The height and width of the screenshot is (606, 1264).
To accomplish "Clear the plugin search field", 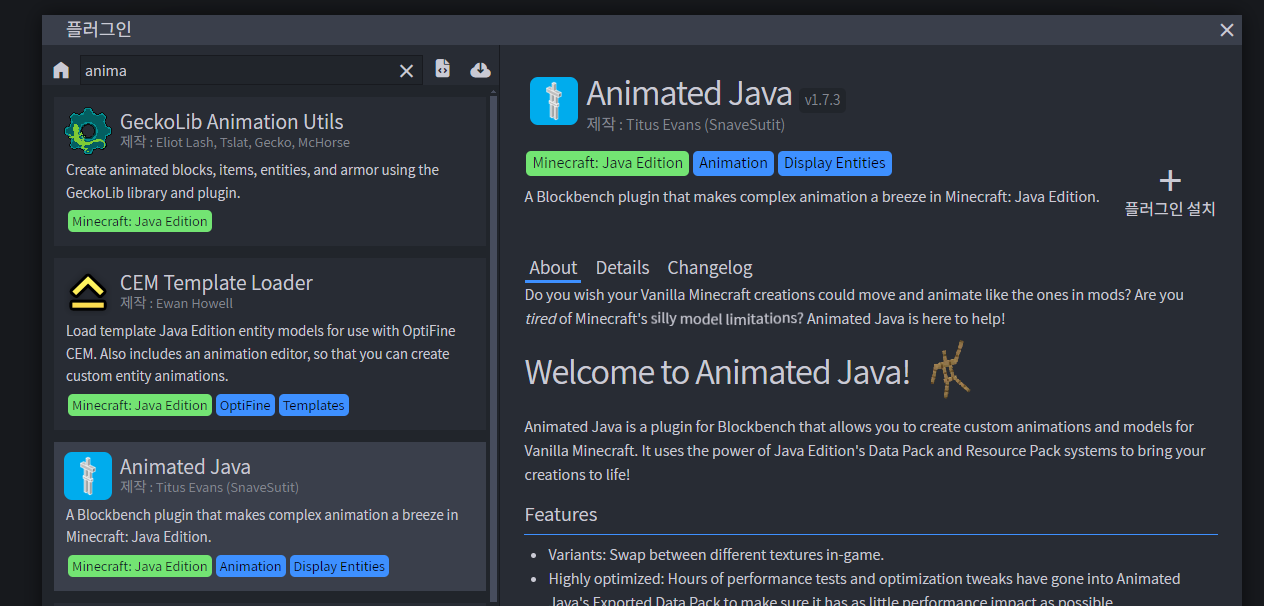I will tap(406, 71).
